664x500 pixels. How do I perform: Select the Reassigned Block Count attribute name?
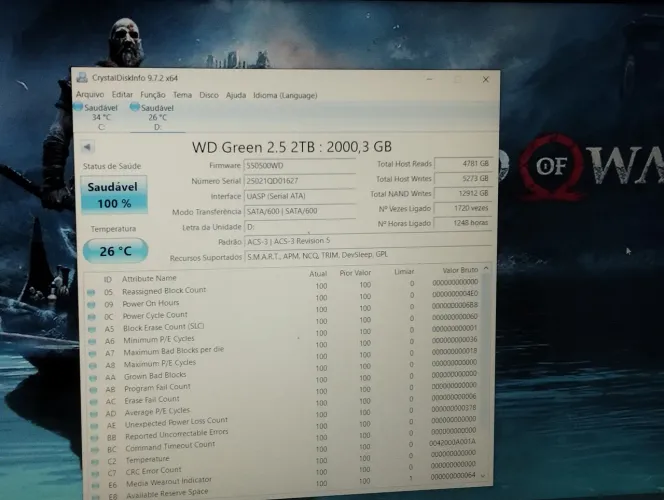pos(164,290)
